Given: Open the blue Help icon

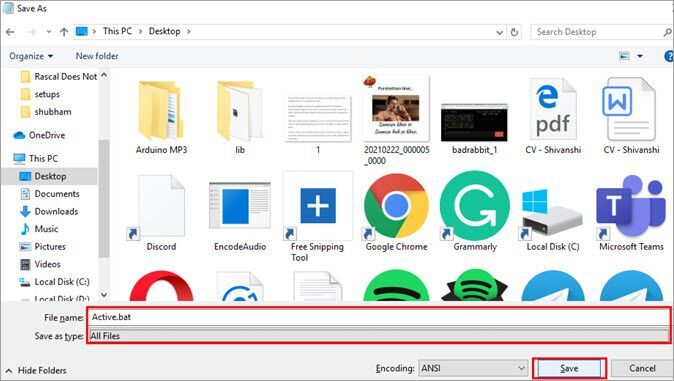Looking at the screenshot, I should click(669, 56).
